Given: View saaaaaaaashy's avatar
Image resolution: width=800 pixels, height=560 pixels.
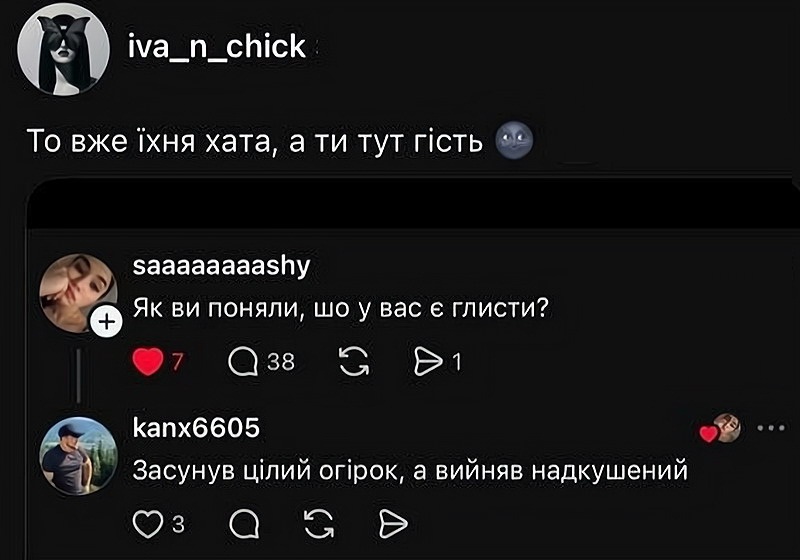Looking at the screenshot, I should (72, 291).
